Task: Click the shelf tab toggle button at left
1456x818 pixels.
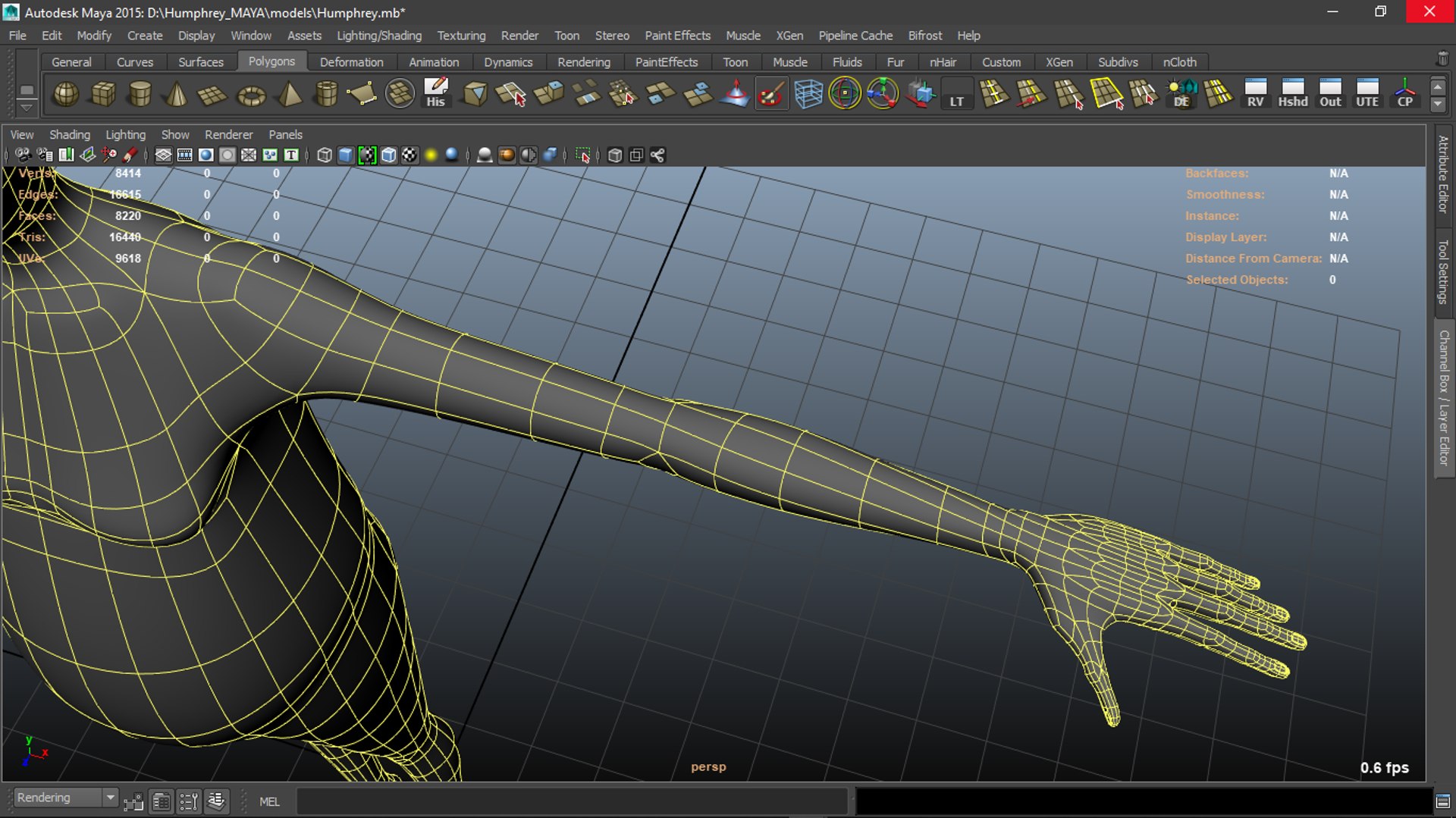Action: click(x=27, y=90)
